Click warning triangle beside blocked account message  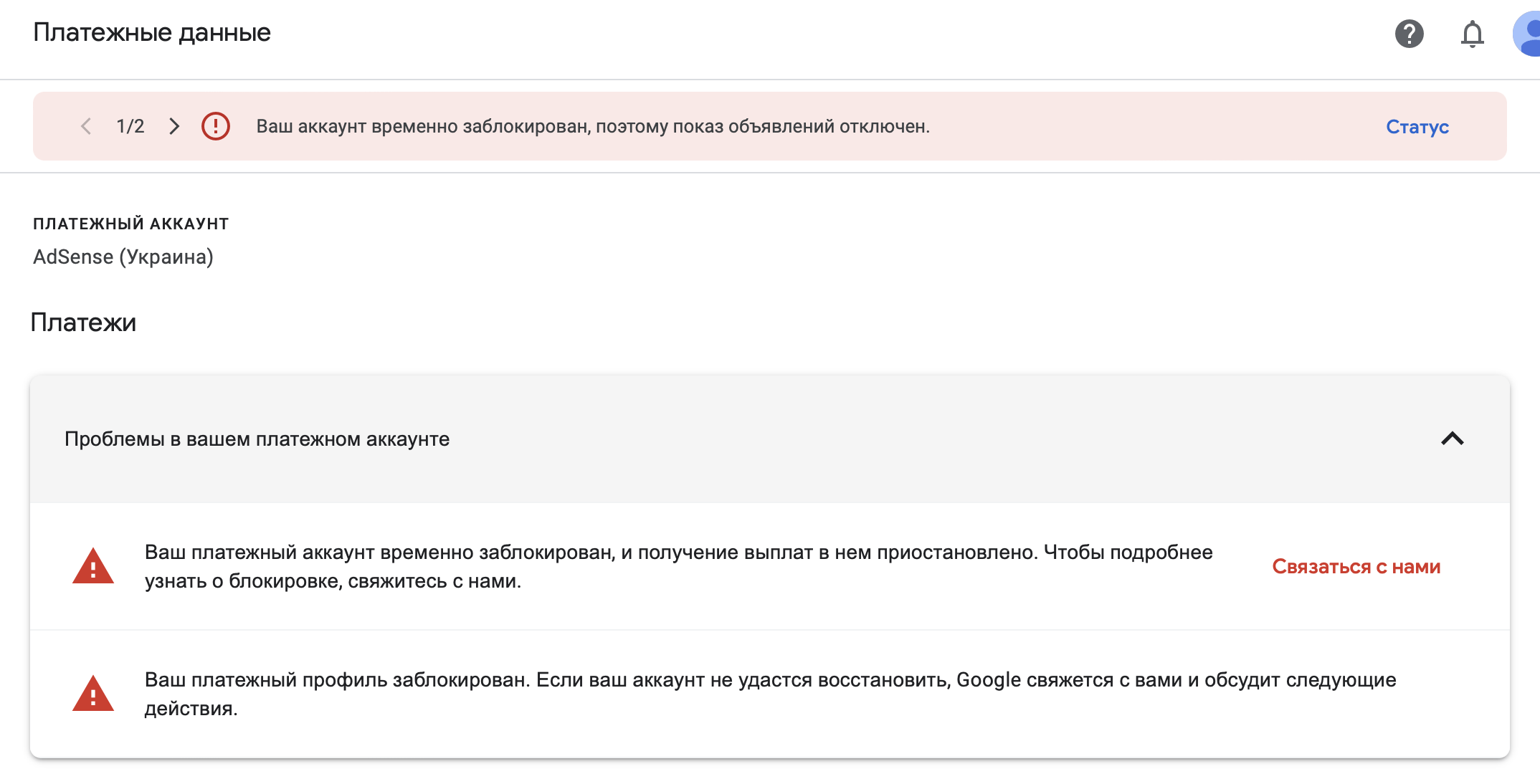tap(93, 566)
